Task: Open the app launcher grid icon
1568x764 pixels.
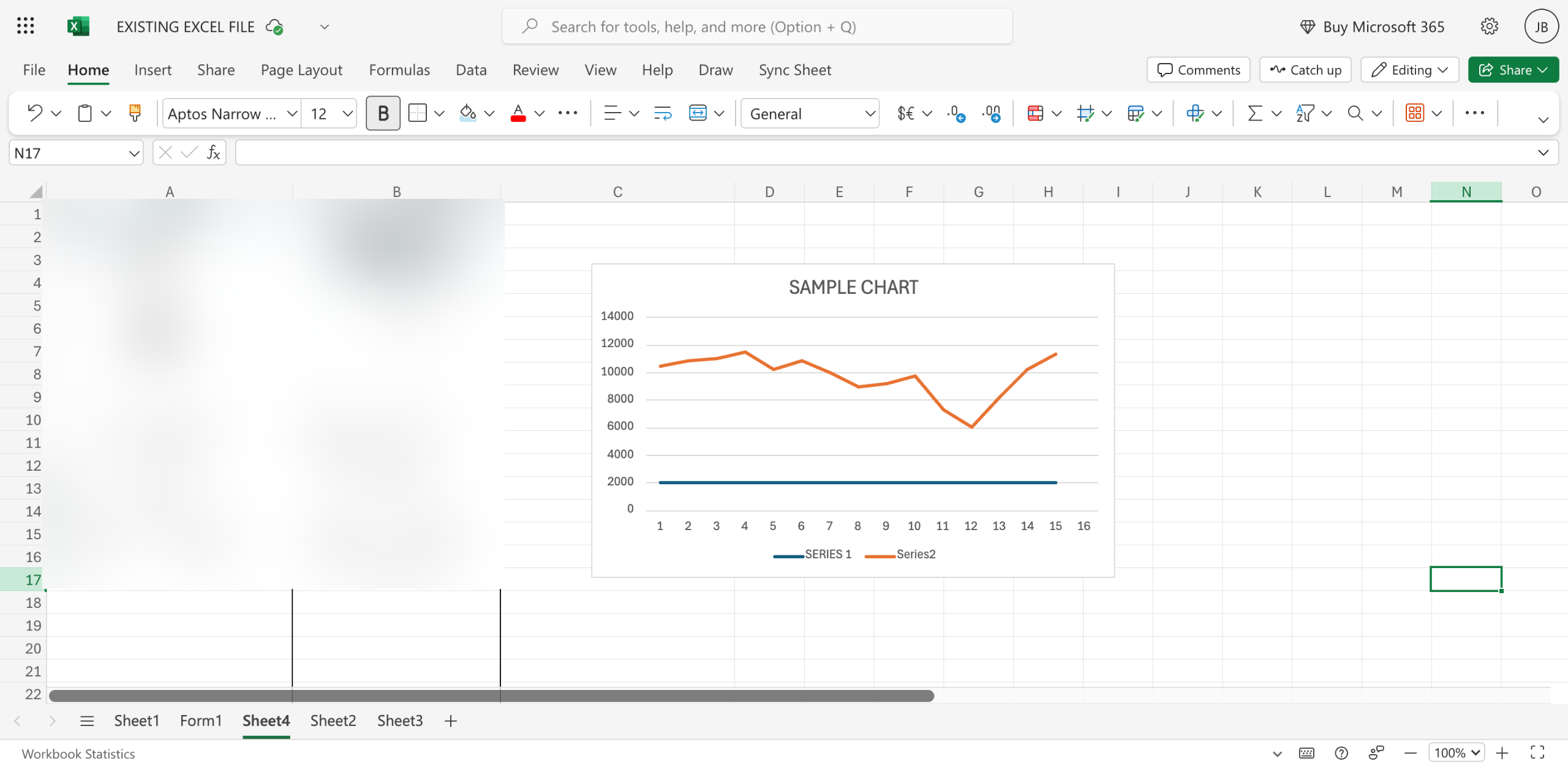Action: click(x=26, y=26)
